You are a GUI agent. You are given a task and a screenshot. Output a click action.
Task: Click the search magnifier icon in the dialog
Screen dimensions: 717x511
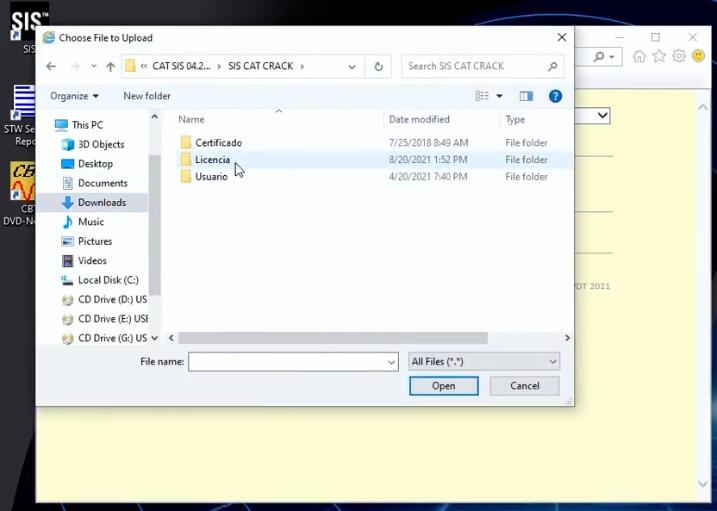552,67
